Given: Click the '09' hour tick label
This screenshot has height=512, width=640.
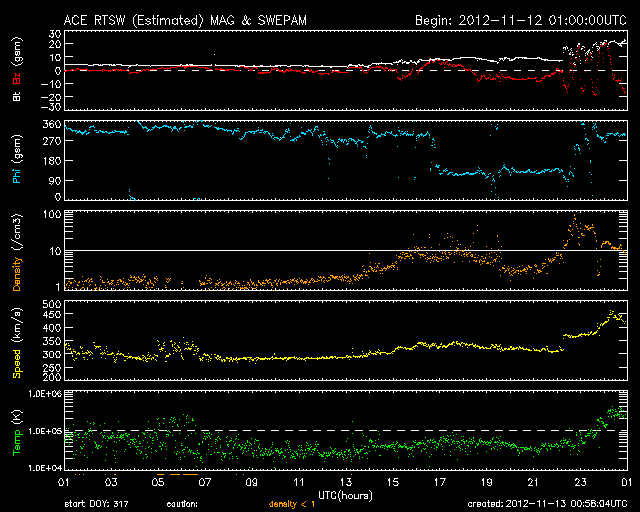Looking at the screenshot, I should point(252,482).
